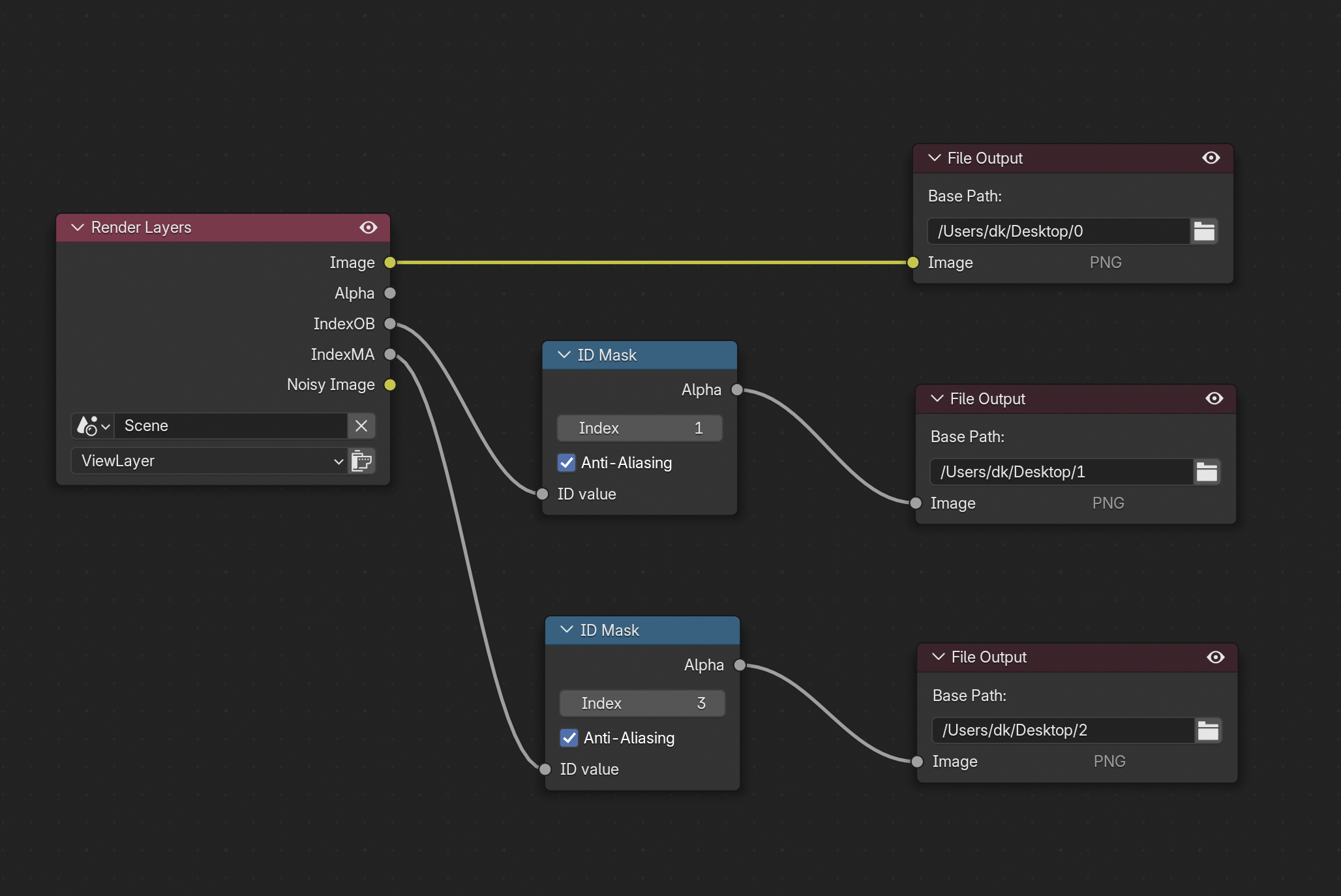Open folder browser for /Users/dk/Desktop/0 path

tap(1204, 231)
